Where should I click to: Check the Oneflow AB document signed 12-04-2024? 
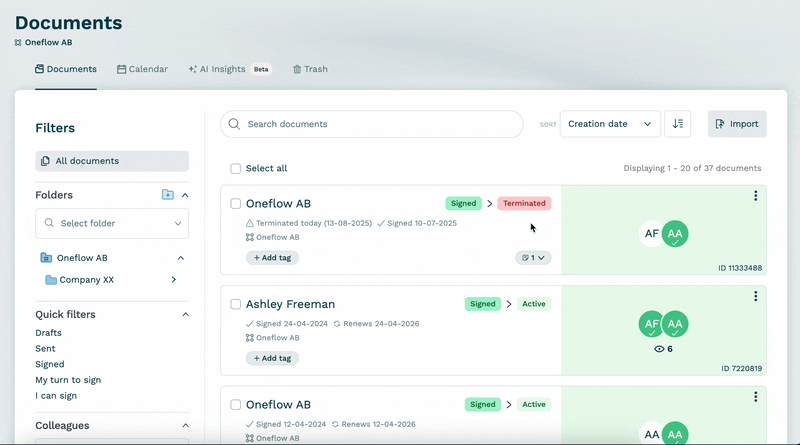click(x=235, y=405)
